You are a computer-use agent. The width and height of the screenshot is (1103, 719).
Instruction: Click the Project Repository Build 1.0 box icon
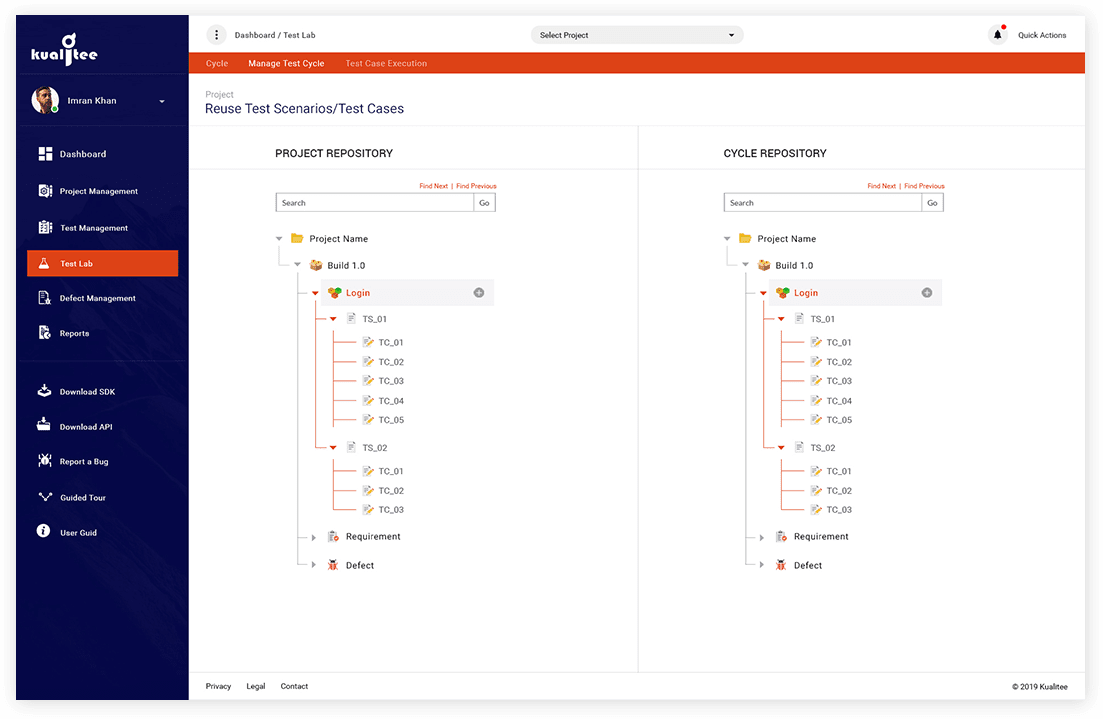point(316,265)
